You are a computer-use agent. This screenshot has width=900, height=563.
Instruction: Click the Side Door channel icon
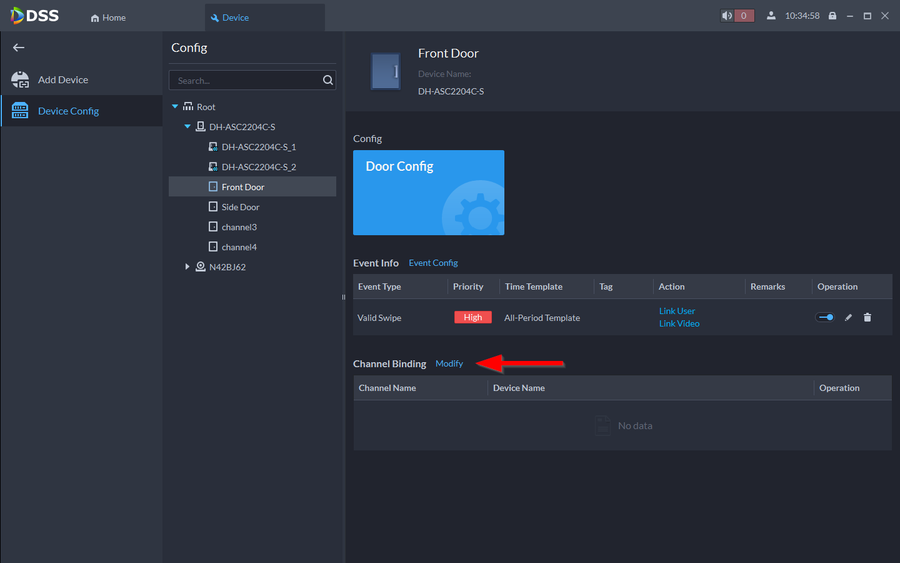pos(213,207)
